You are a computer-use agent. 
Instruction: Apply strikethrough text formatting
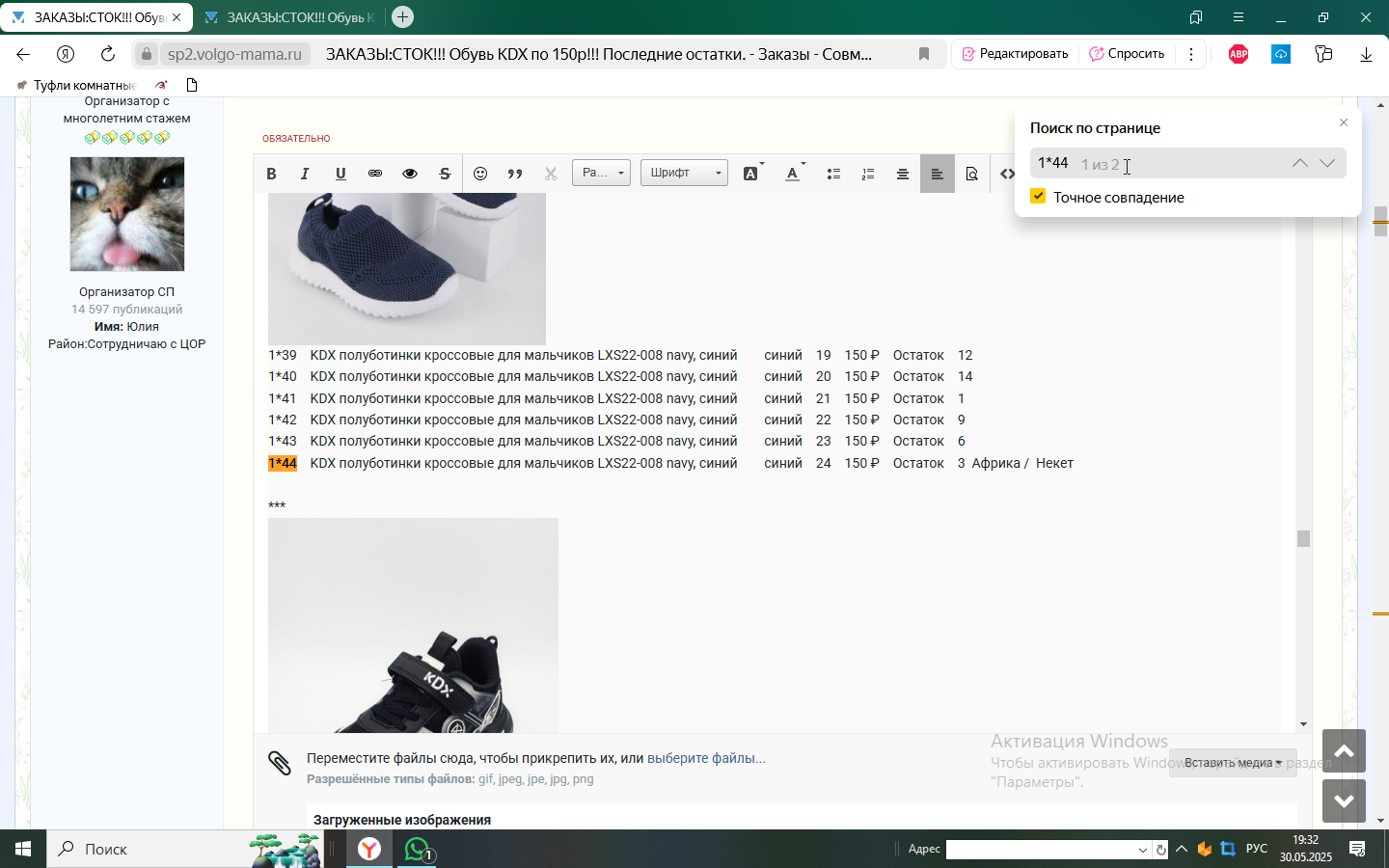445,174
